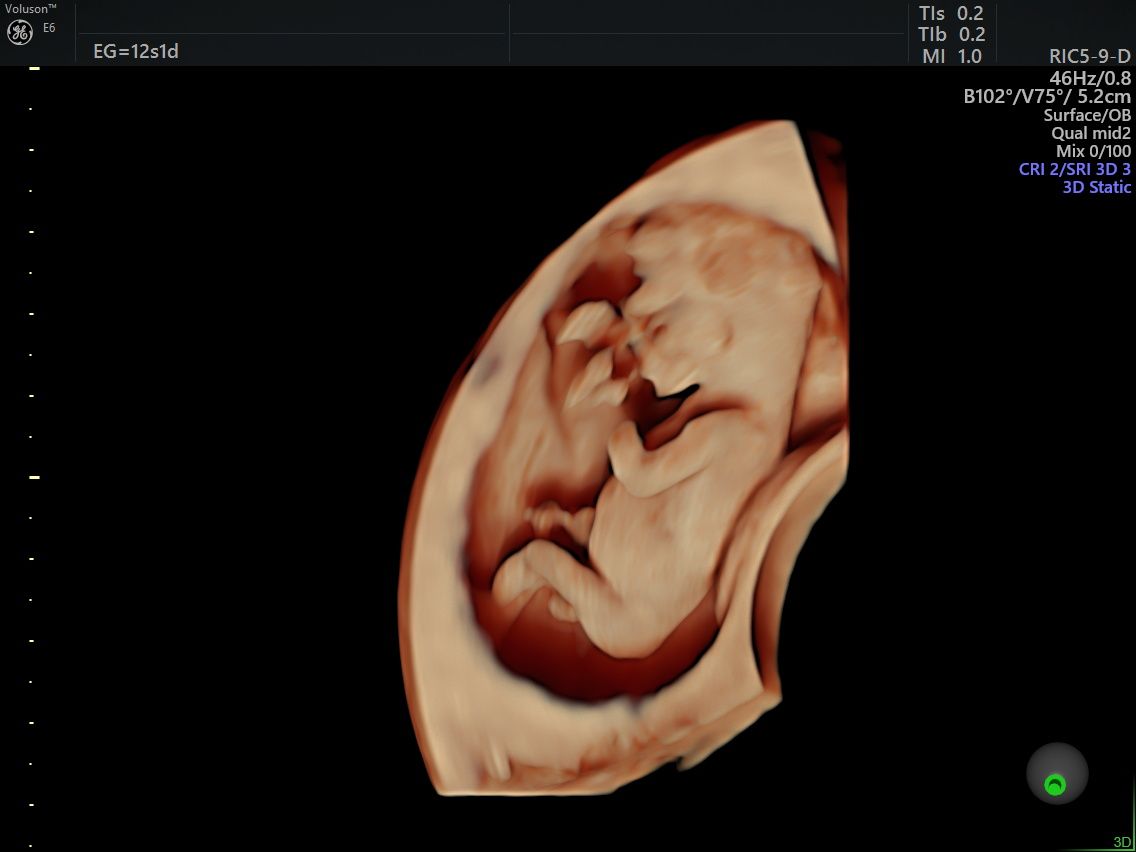1136x852 pixels.
Task: Click the blue 3D Static mode label
Action: pyautogui.click(x=1096, y=187)
